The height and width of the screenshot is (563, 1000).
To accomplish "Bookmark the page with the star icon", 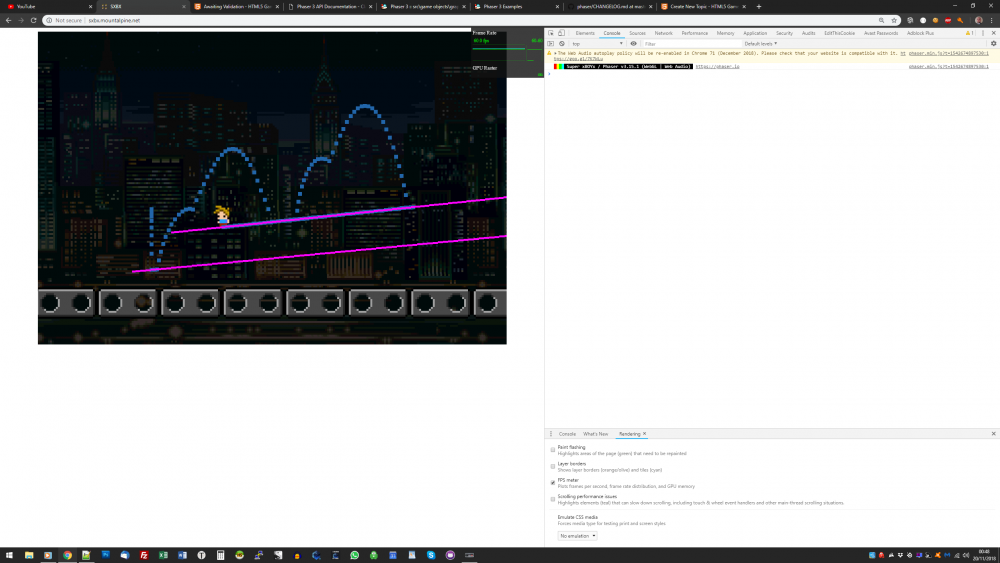I will [x=893, y=20].
